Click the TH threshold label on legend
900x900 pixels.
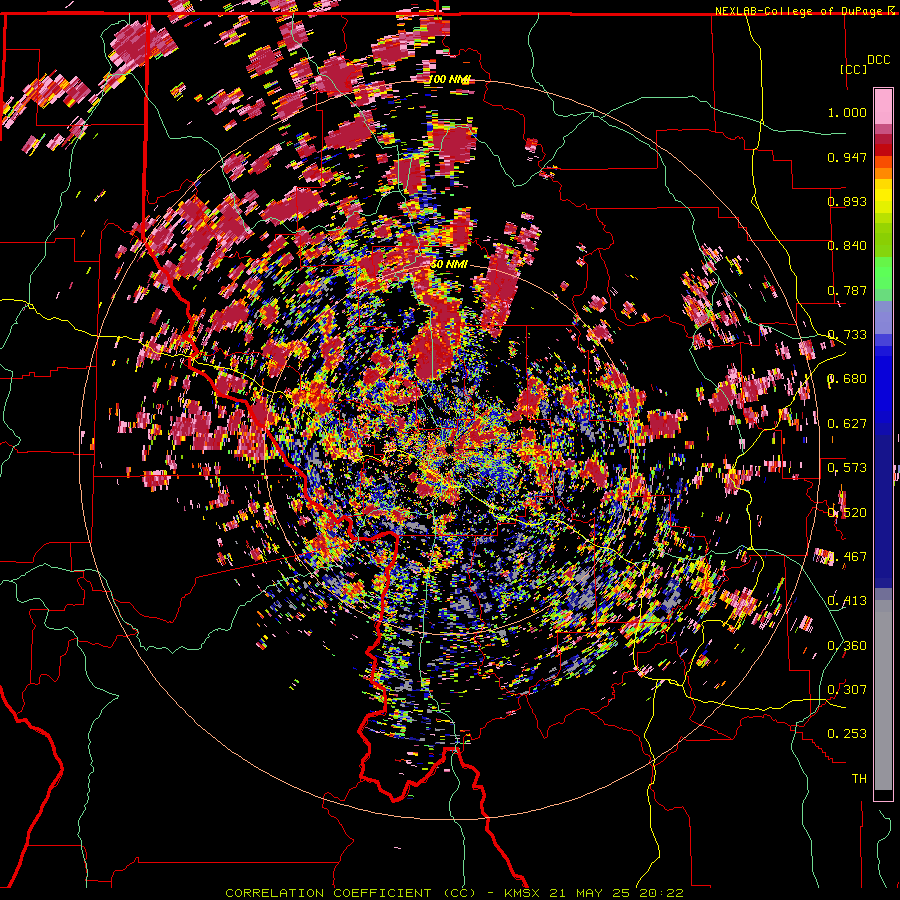pyautogui.click(x=859, y=779)
